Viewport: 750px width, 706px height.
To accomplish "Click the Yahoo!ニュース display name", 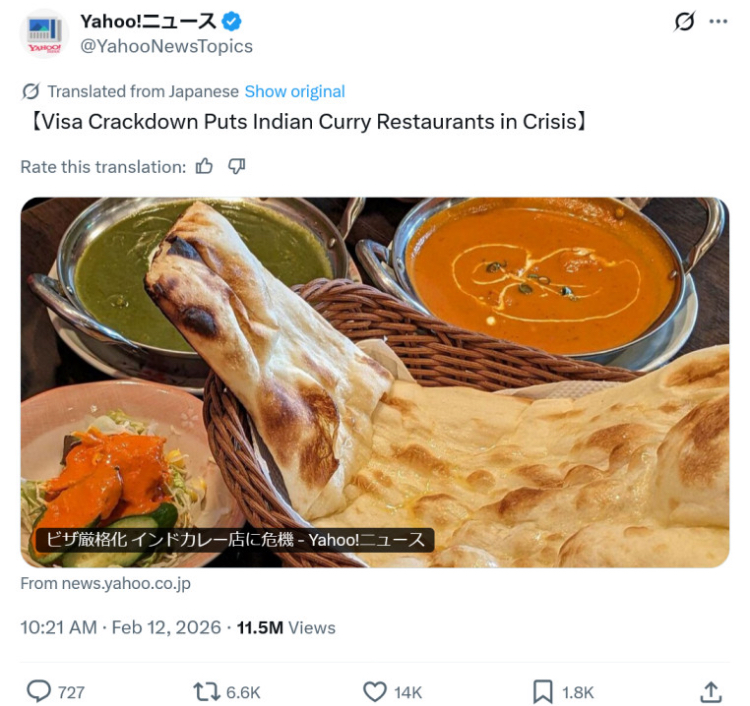I will 148,22.
